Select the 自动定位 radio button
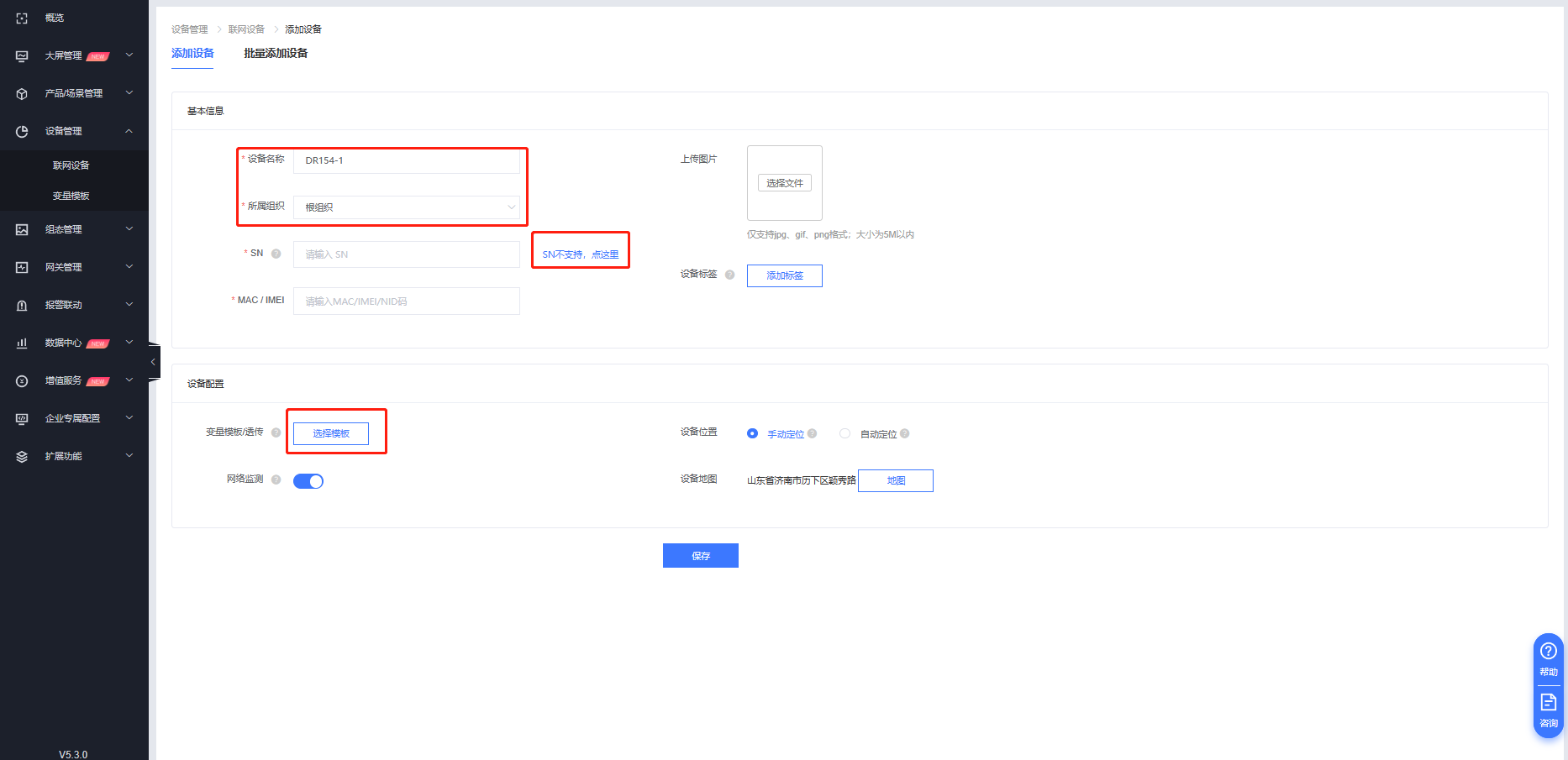Viewport: 1568px width, 760px height. [845, 433]
